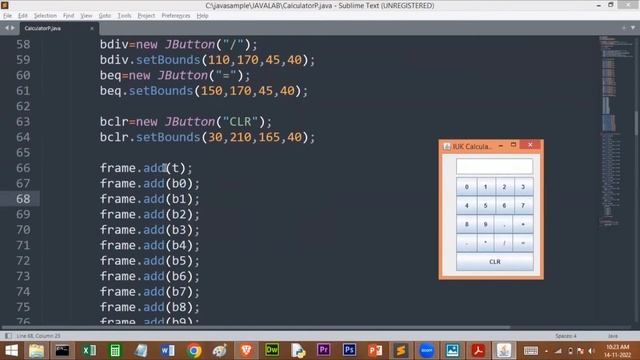The height and width of the screenshot is (360, 640).
Task: Close the CalculatorP.java tab
Action: point(92,28)
